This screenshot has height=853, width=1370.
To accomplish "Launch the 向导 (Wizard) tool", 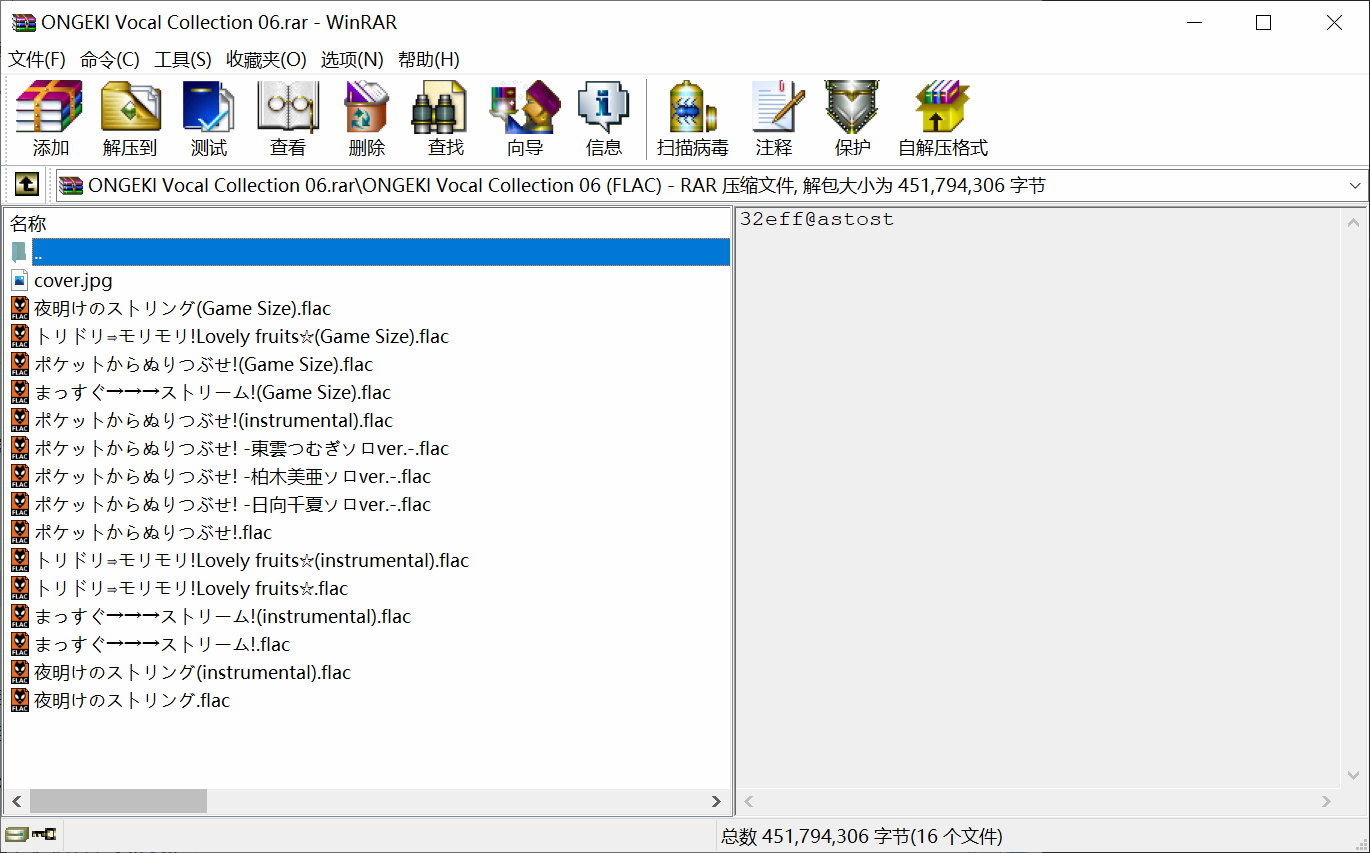I will (525, 118).
